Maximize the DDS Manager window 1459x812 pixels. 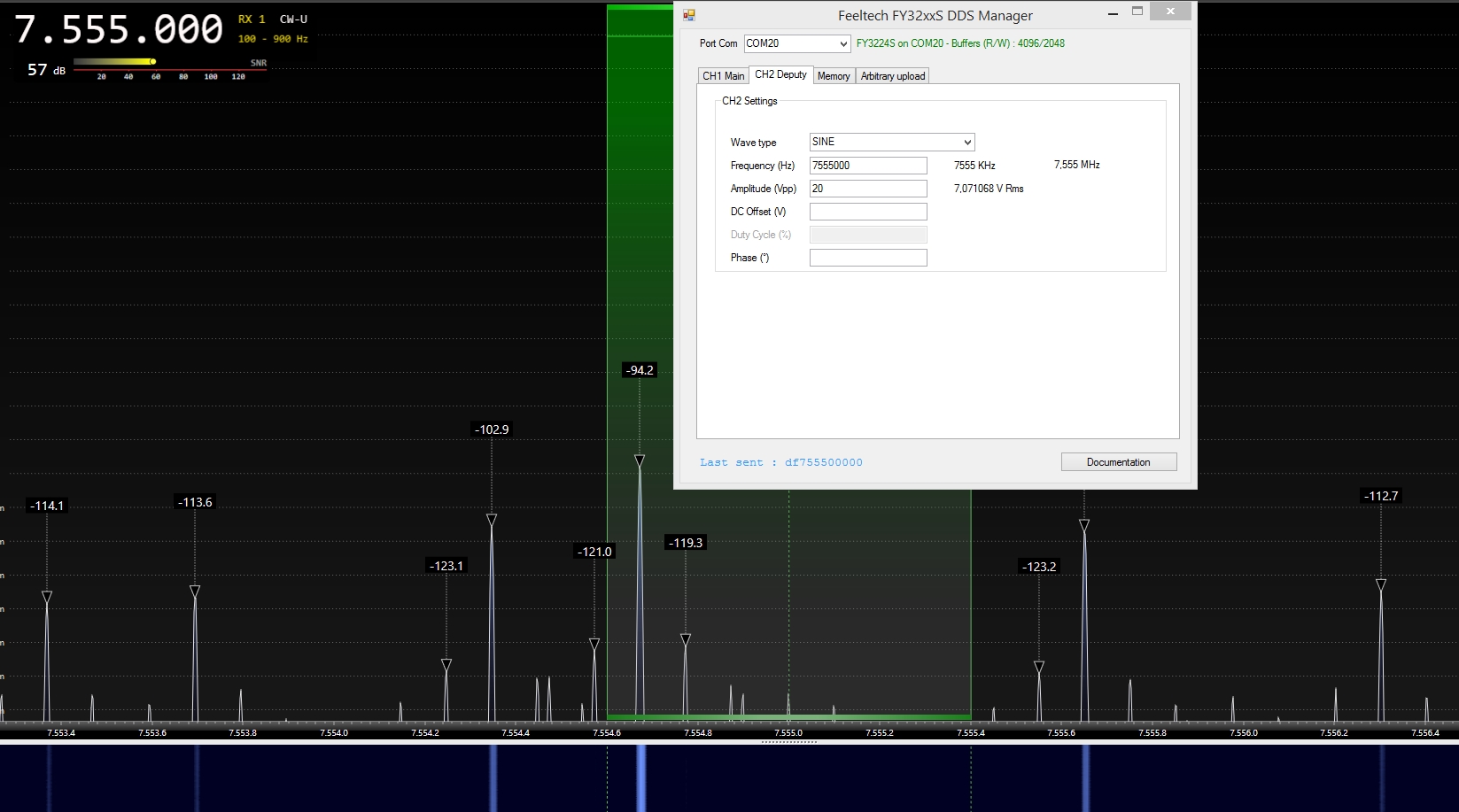(1137, 12)
